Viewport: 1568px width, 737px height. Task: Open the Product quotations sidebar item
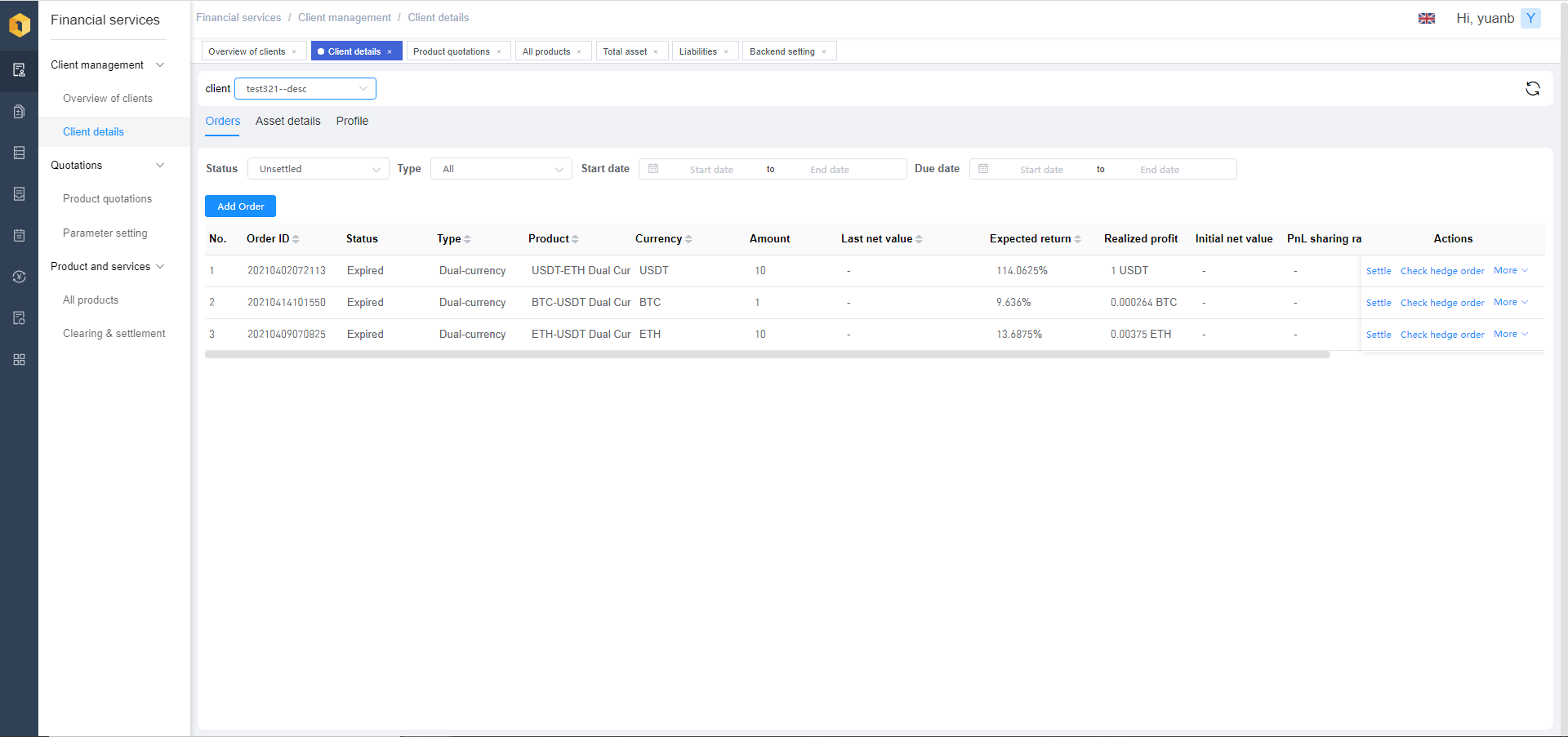pos(107,198)
